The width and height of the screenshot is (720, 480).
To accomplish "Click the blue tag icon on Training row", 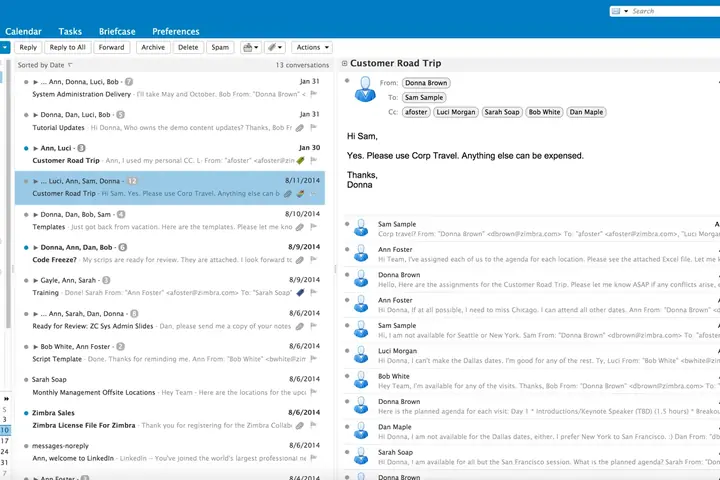I will click(x=300, y=293).
